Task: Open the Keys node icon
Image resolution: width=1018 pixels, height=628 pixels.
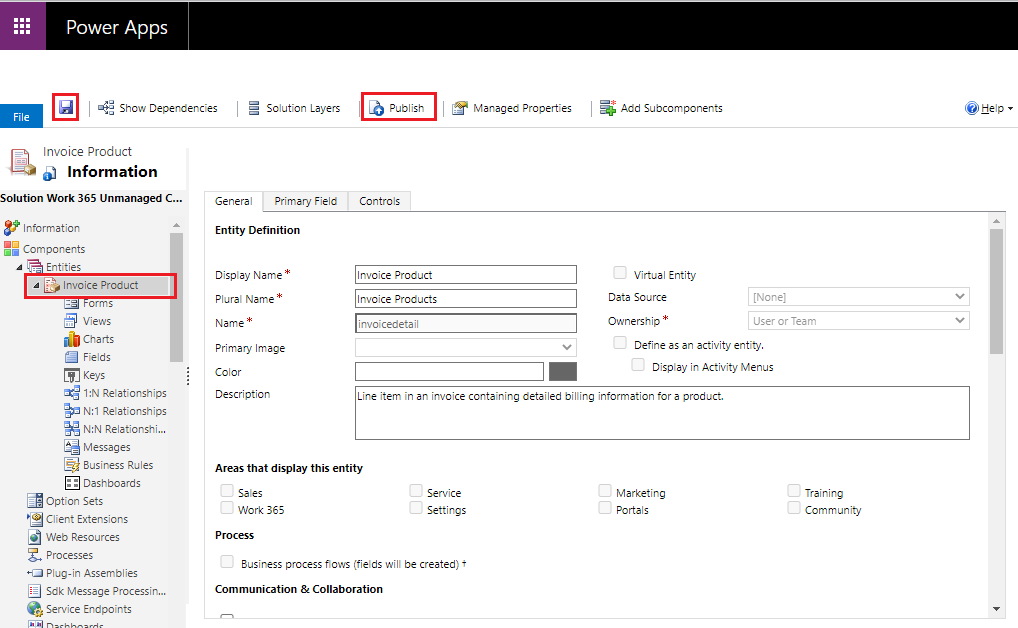Action: [71, 375]
